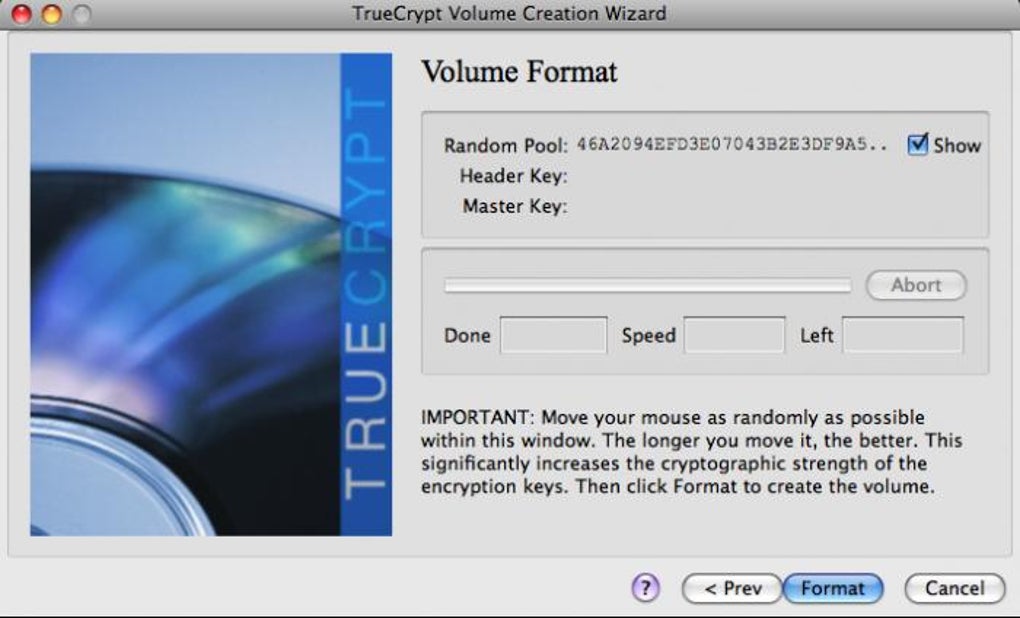Cancel the volume creation wizard
Viewport: 1020px width, 618px height.
954,589
